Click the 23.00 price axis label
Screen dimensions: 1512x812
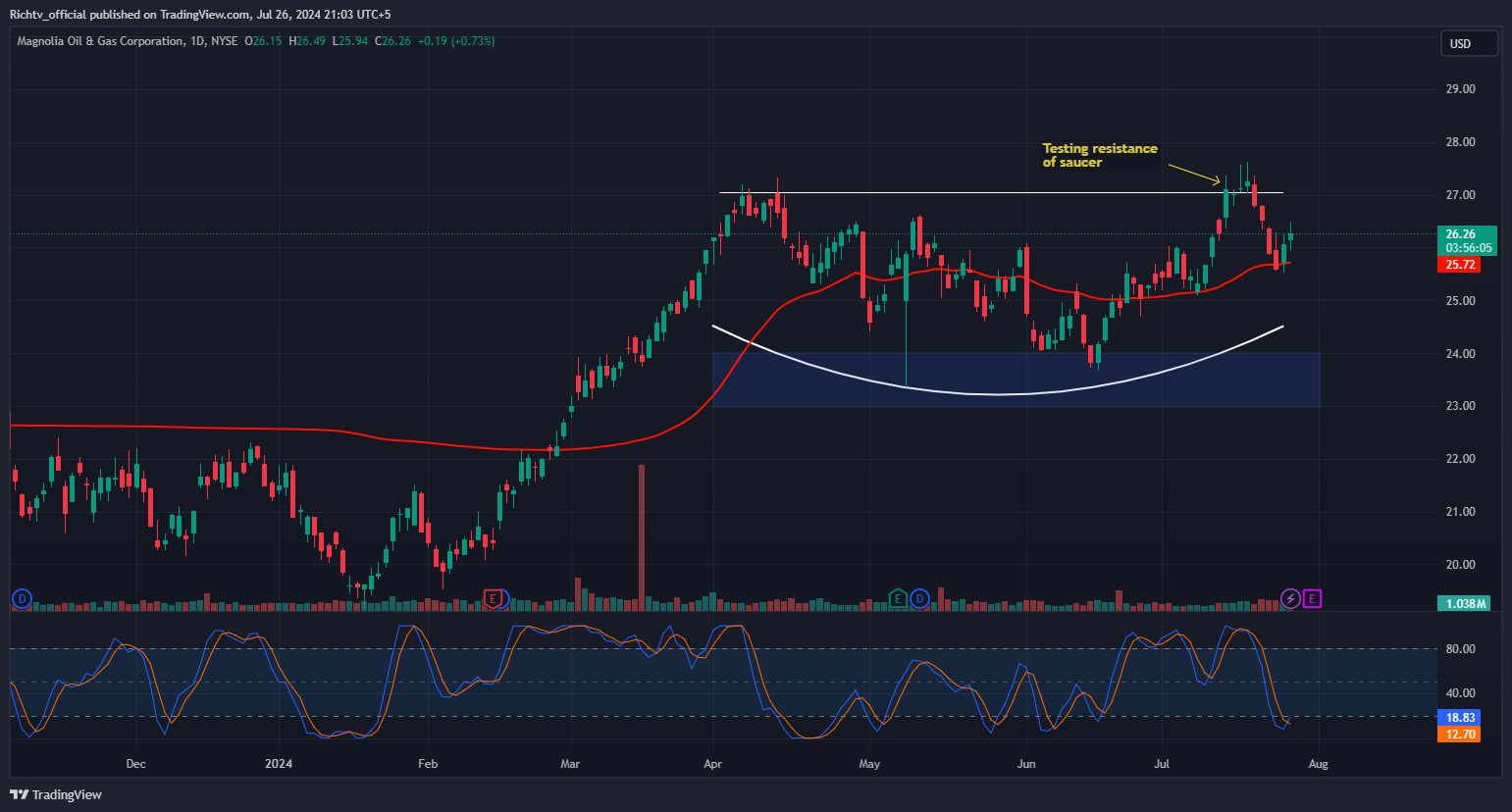(1460, 406)
